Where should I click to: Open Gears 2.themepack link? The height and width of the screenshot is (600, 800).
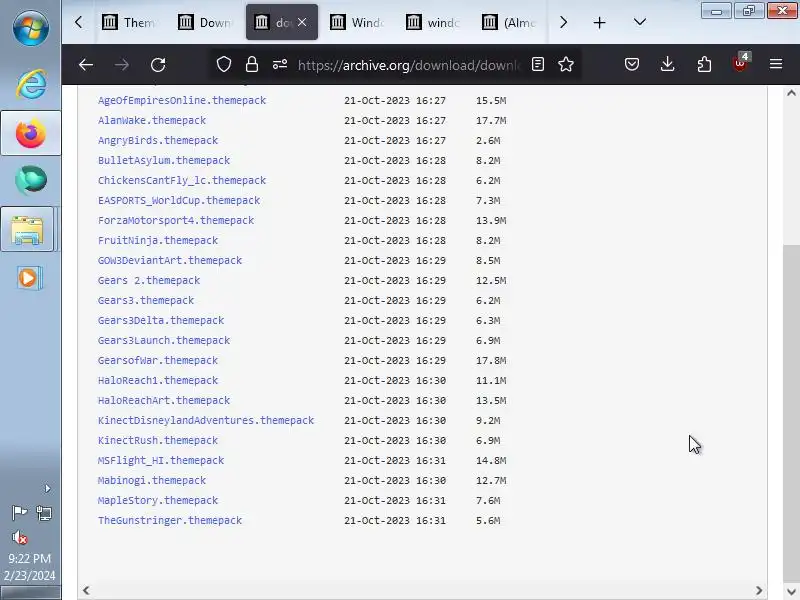coord(148,281)
